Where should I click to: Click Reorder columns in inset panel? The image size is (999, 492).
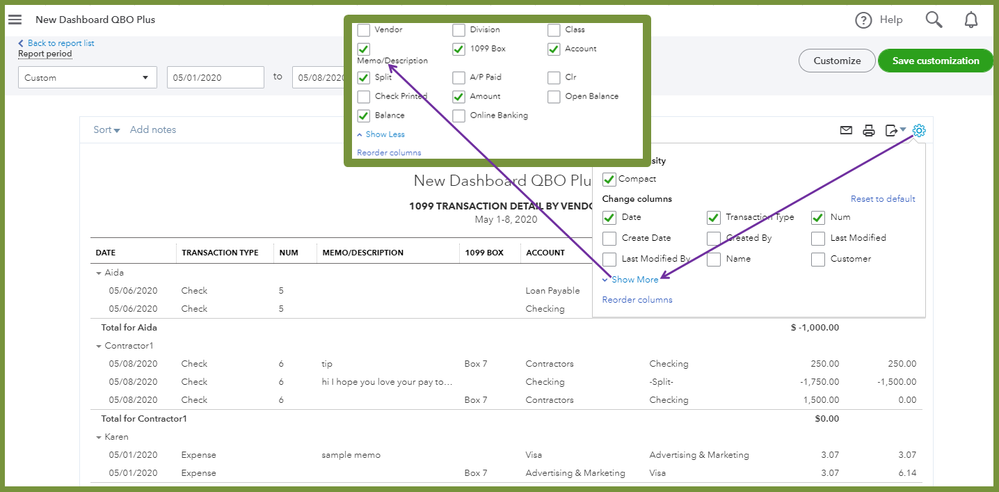tap(389, 153)
